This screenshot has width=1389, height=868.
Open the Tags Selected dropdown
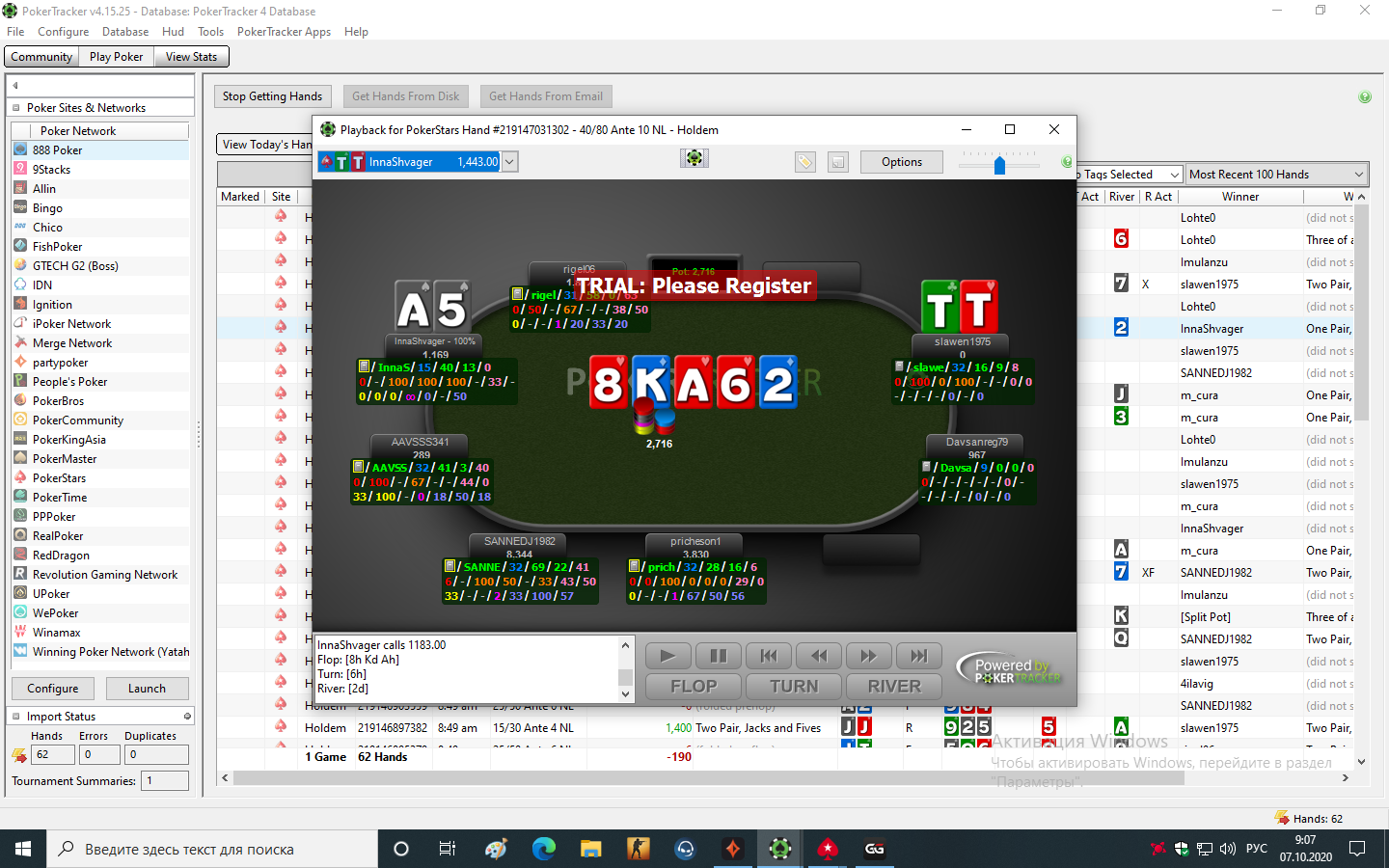(1129, 175)
